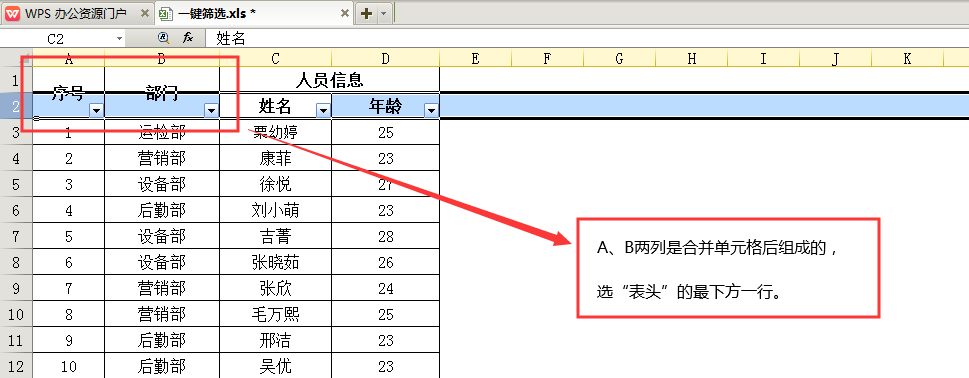The width and height of the screenshot is (969, 378).
Task: Click the formula bar showing 姓名
Action: pyautogui.click(x=586, y=39)
